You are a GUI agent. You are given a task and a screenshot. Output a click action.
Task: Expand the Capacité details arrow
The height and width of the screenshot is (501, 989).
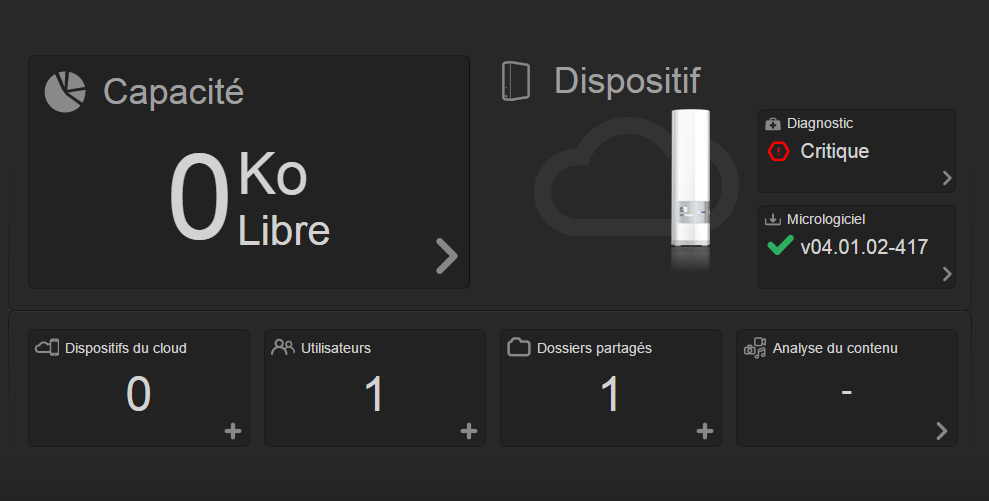click(447, 256)
